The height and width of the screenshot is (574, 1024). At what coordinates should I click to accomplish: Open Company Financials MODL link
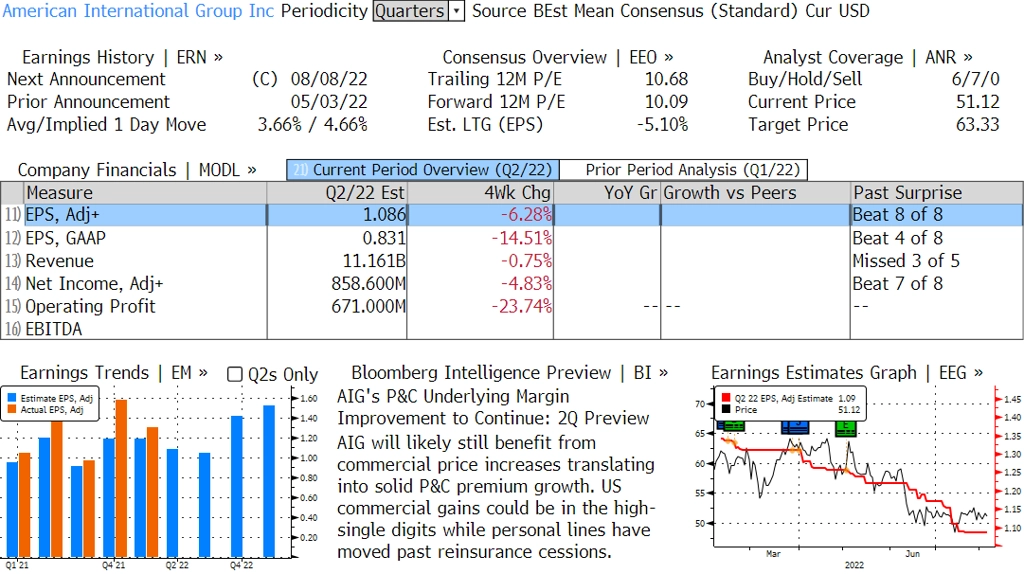point(137,170)
